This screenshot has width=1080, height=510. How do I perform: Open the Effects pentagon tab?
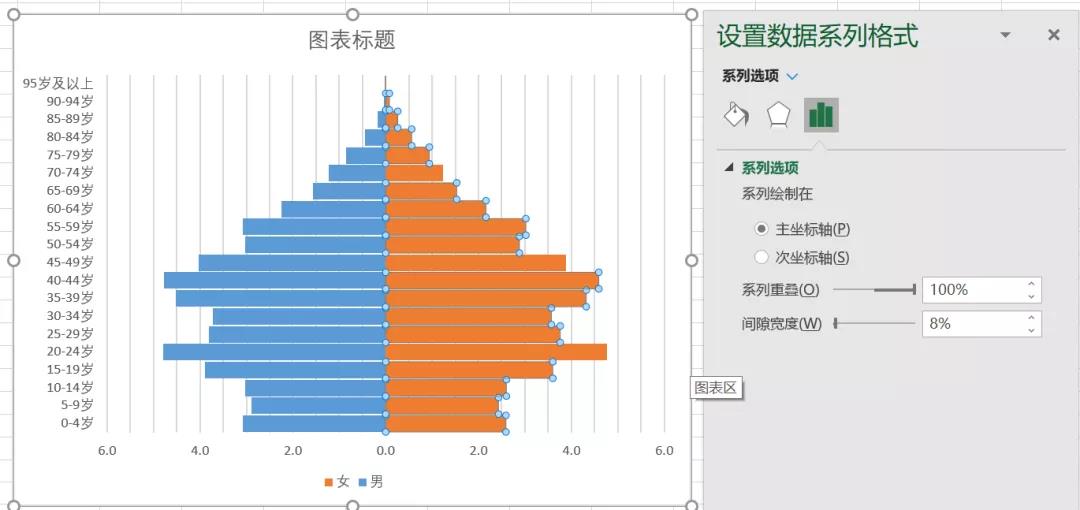pos(778,115)
